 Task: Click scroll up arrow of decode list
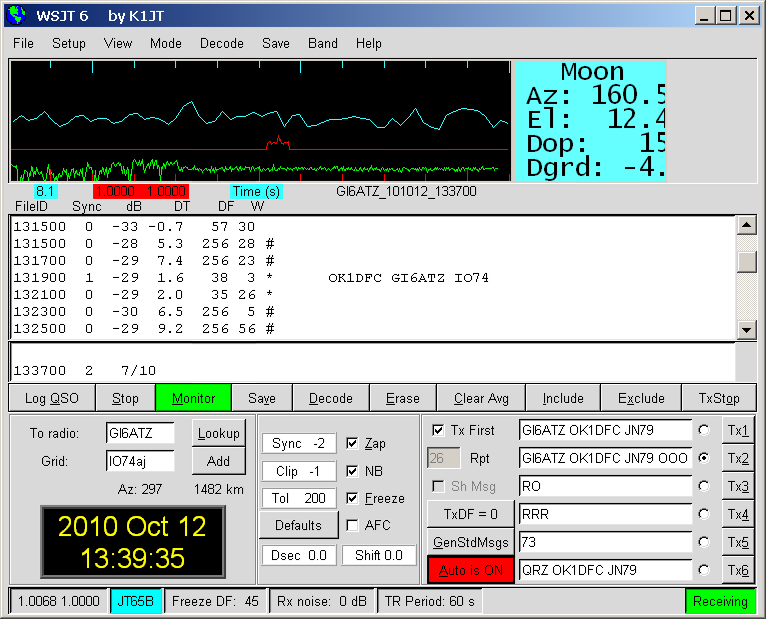(x=746, y=225)
